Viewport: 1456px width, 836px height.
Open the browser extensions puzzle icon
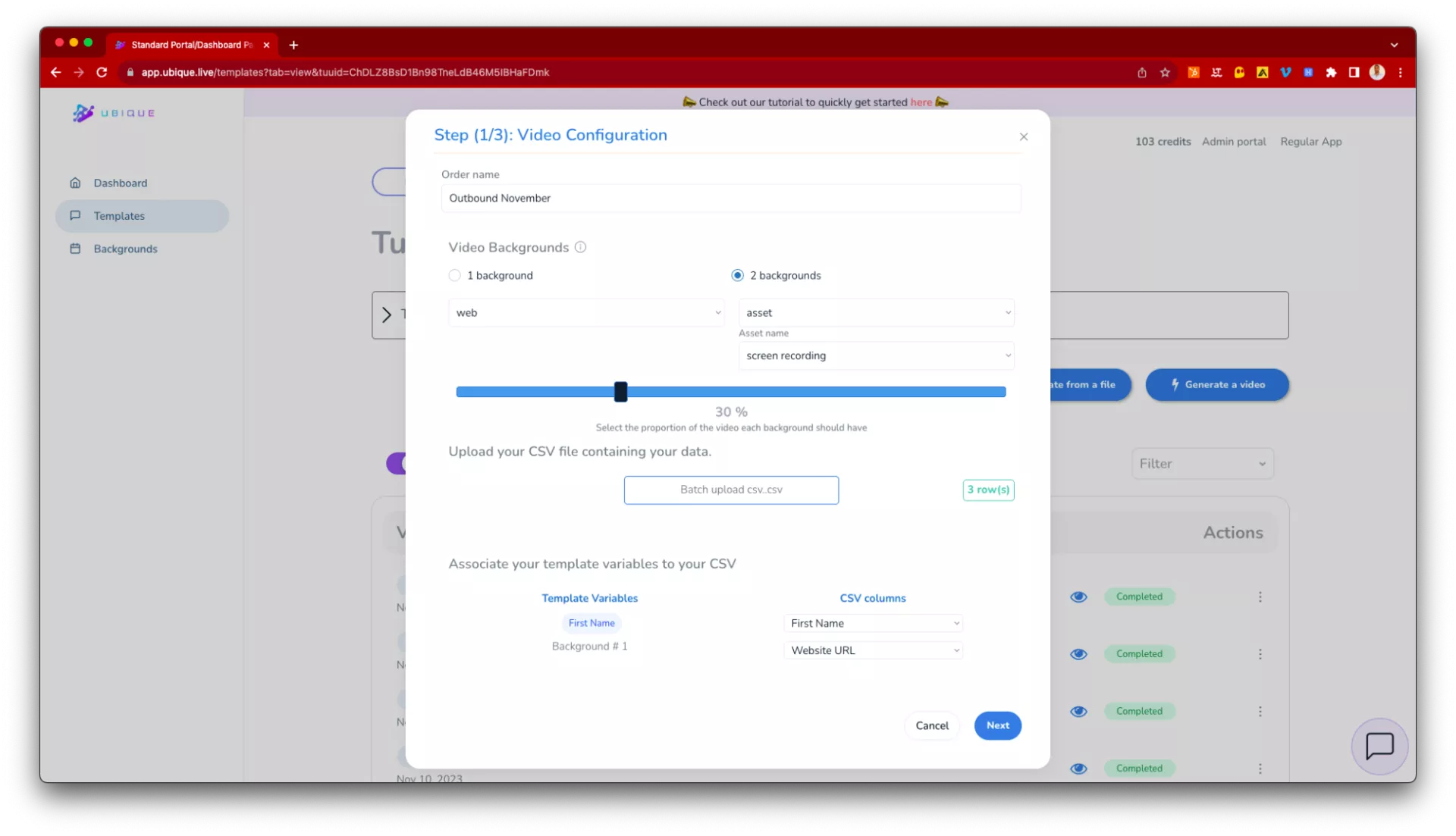point(1331,73)
